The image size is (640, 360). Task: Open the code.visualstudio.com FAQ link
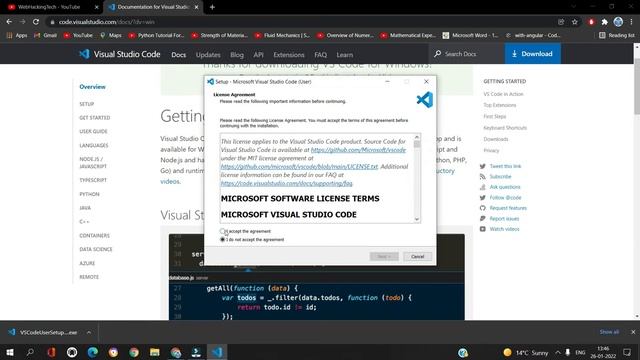287,183
